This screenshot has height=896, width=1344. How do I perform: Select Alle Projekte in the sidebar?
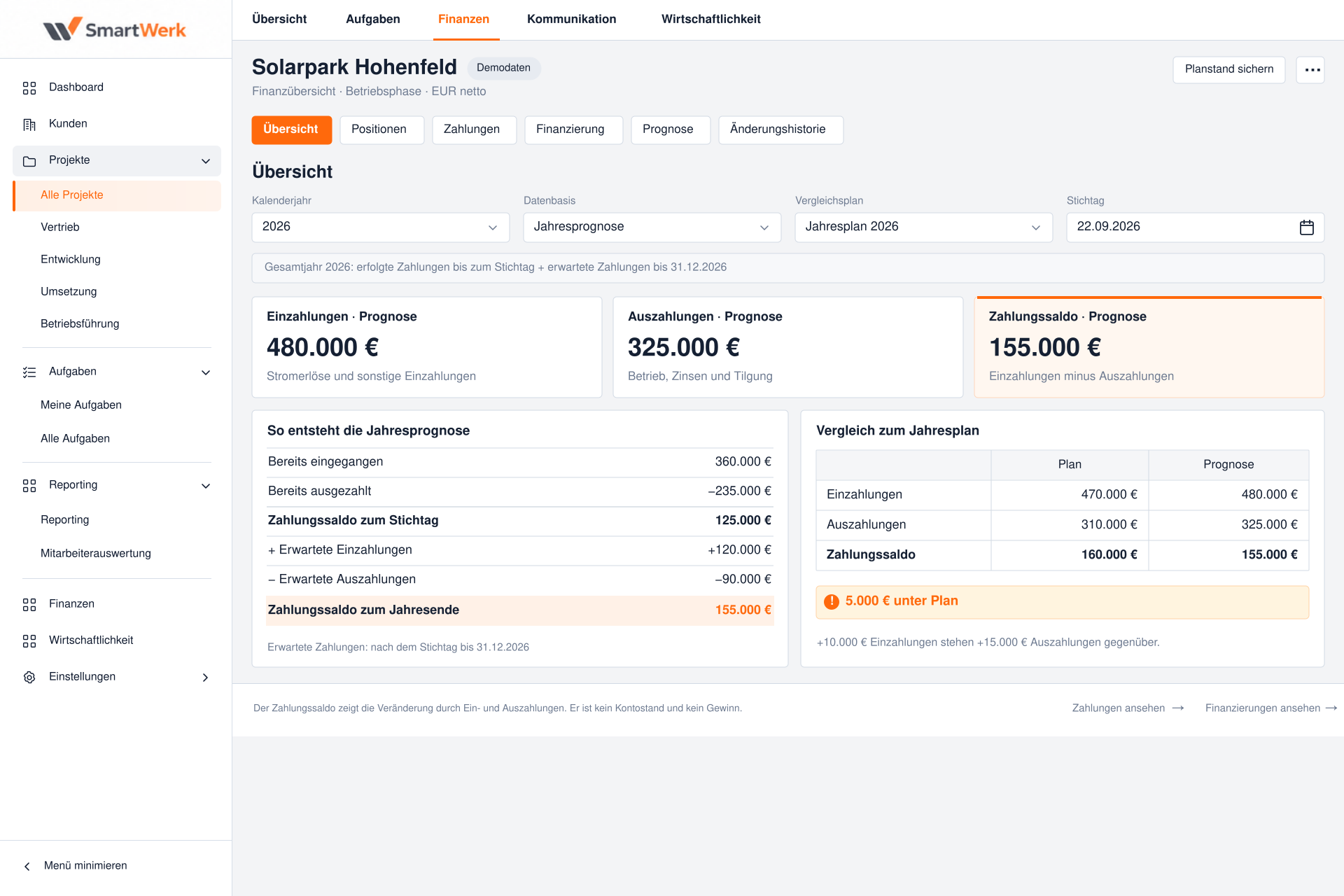[x=117, y=196]
